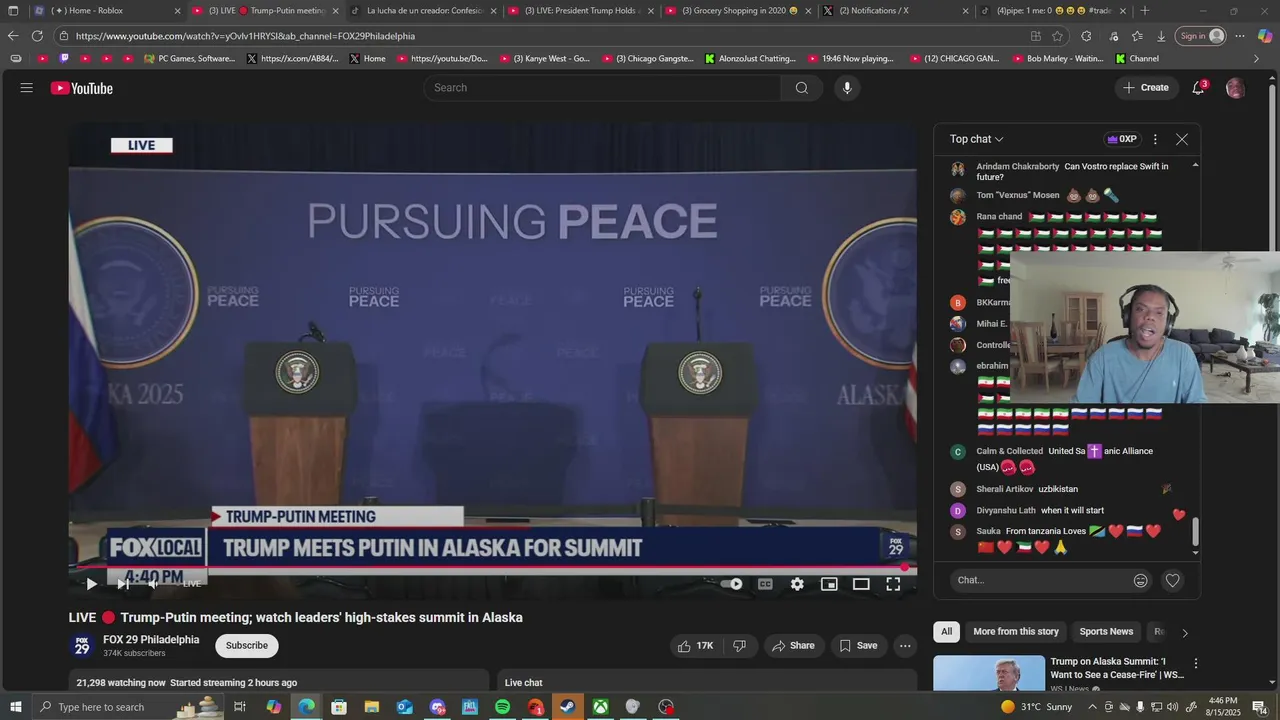Switch to Grocery Shopping in 2020 tab
This screenshot has height=720, width=1280.
click(x=740, y=11)
